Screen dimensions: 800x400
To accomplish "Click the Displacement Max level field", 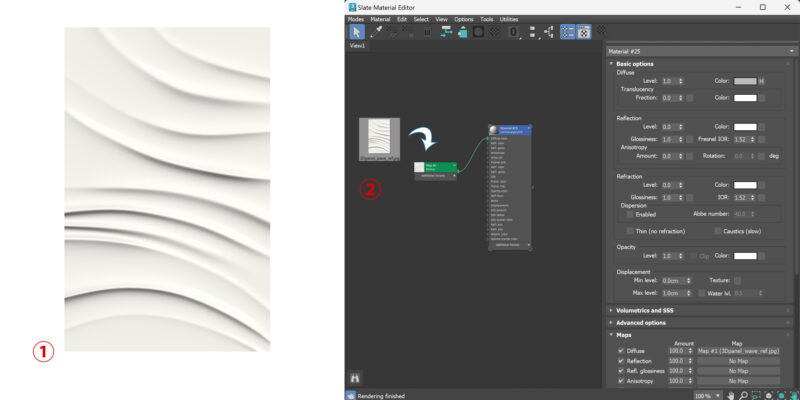I will tap(673, 293).
